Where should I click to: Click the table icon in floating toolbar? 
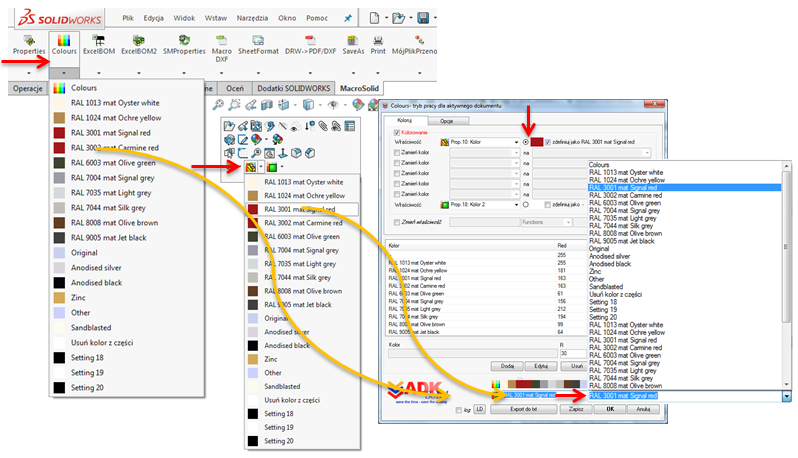coord(350,126)
